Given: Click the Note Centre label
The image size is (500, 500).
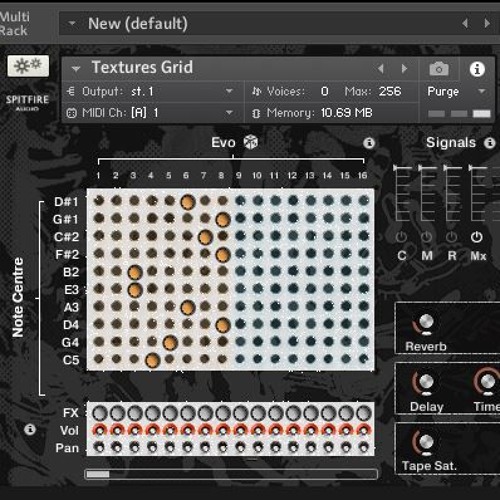Looking at the screenshot, I should click(x=18, y=297).
